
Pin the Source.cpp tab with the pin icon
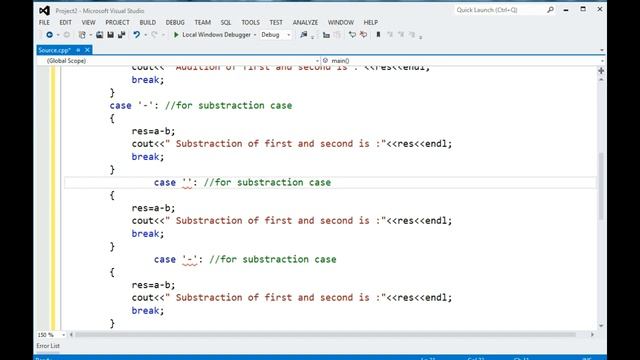[78, 50]
